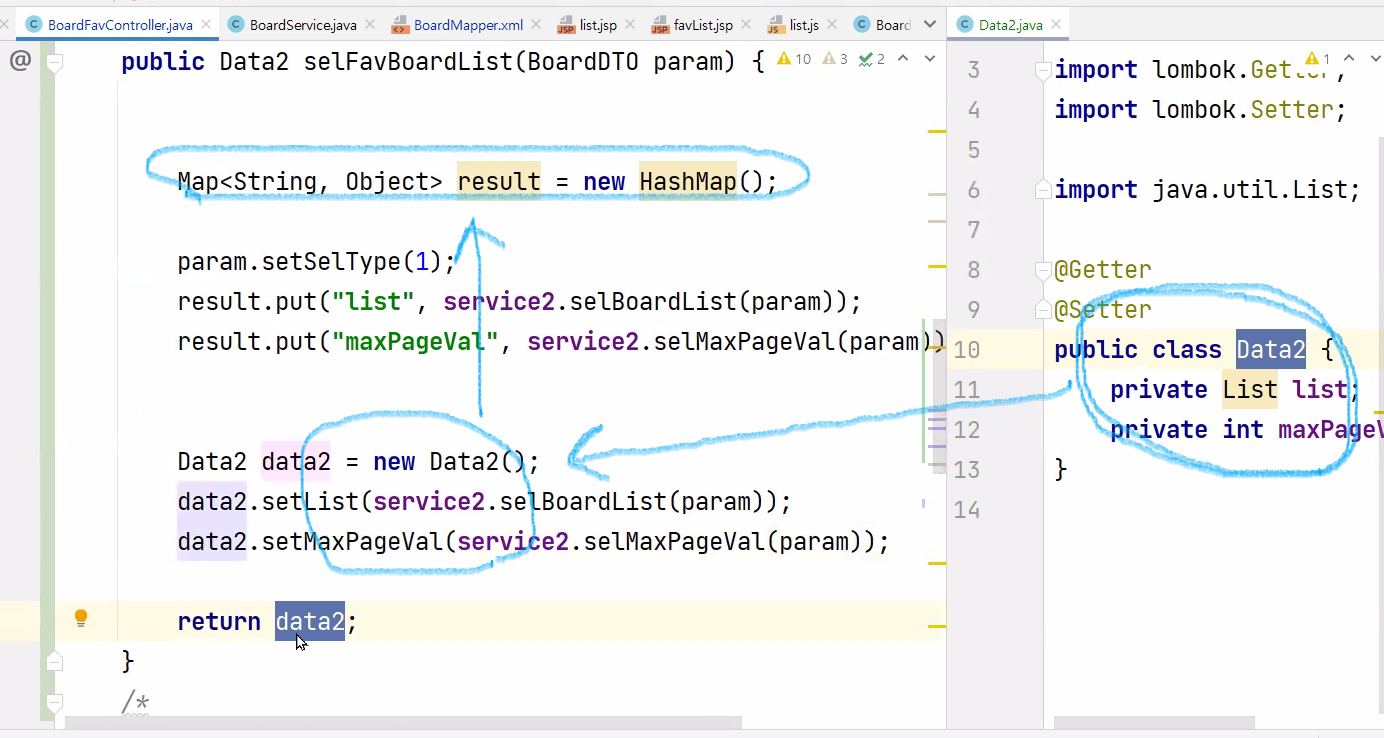Click import java.util.List statement
The image size is (1384, 738).
point(1207,190)
